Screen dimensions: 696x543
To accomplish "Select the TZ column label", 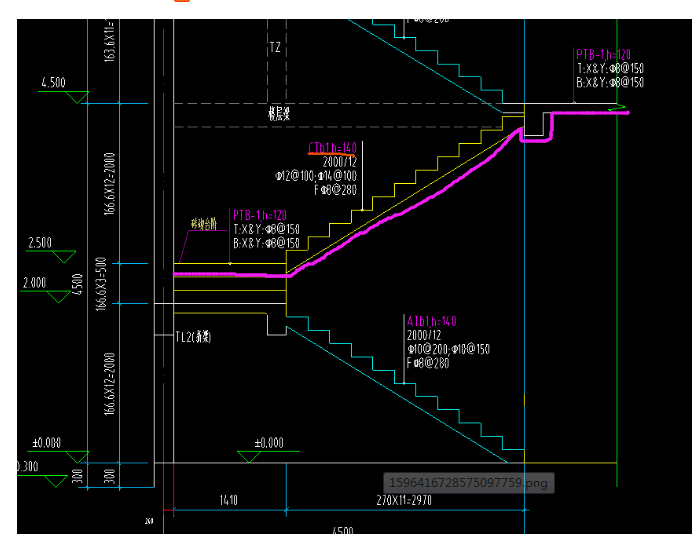I will click(275, 47).
